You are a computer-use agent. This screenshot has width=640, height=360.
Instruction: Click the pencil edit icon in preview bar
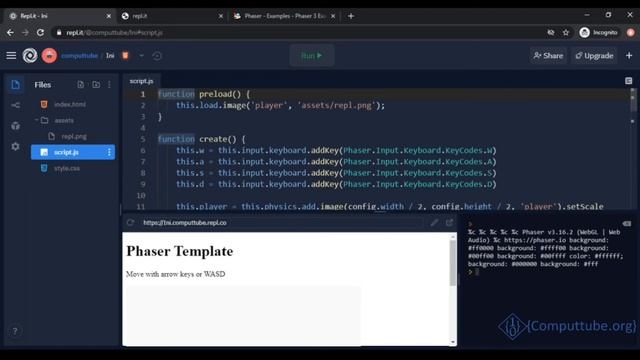434,222
